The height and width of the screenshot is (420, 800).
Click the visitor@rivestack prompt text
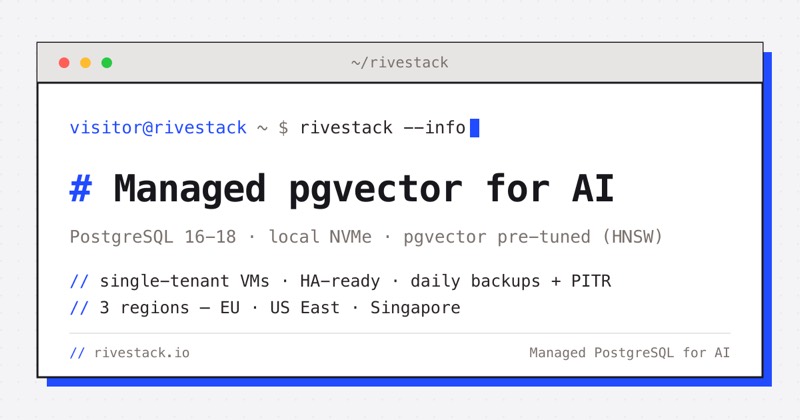click(158, 128)
